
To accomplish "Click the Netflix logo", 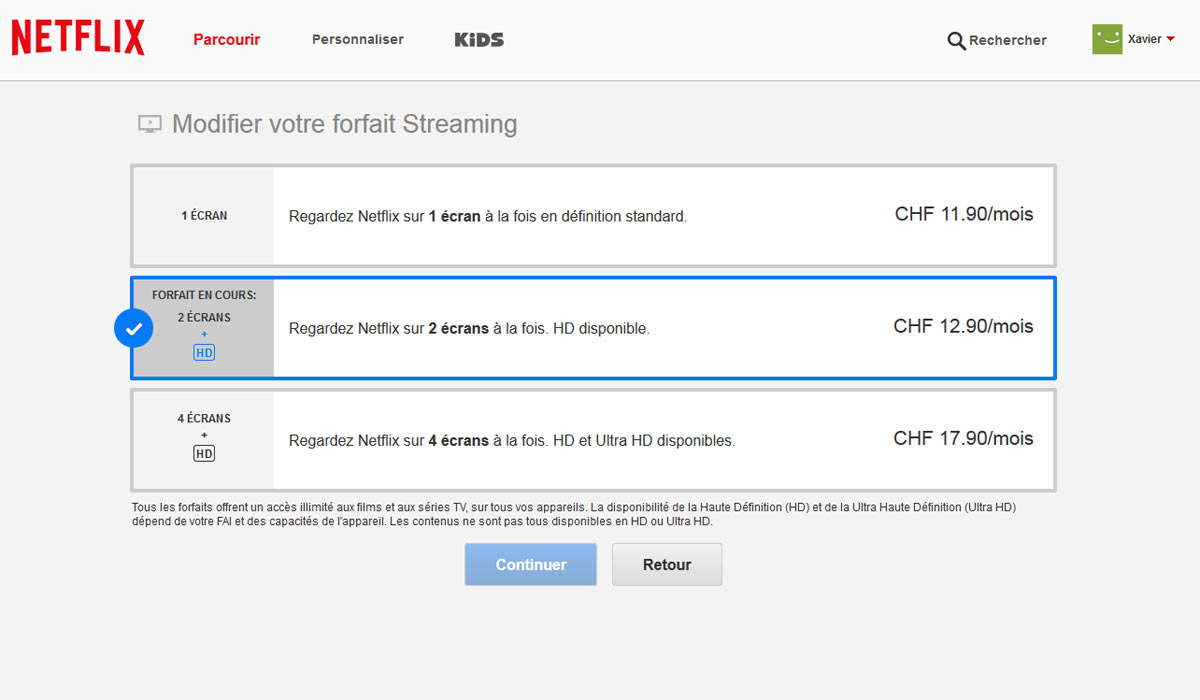I will [77, 36].
